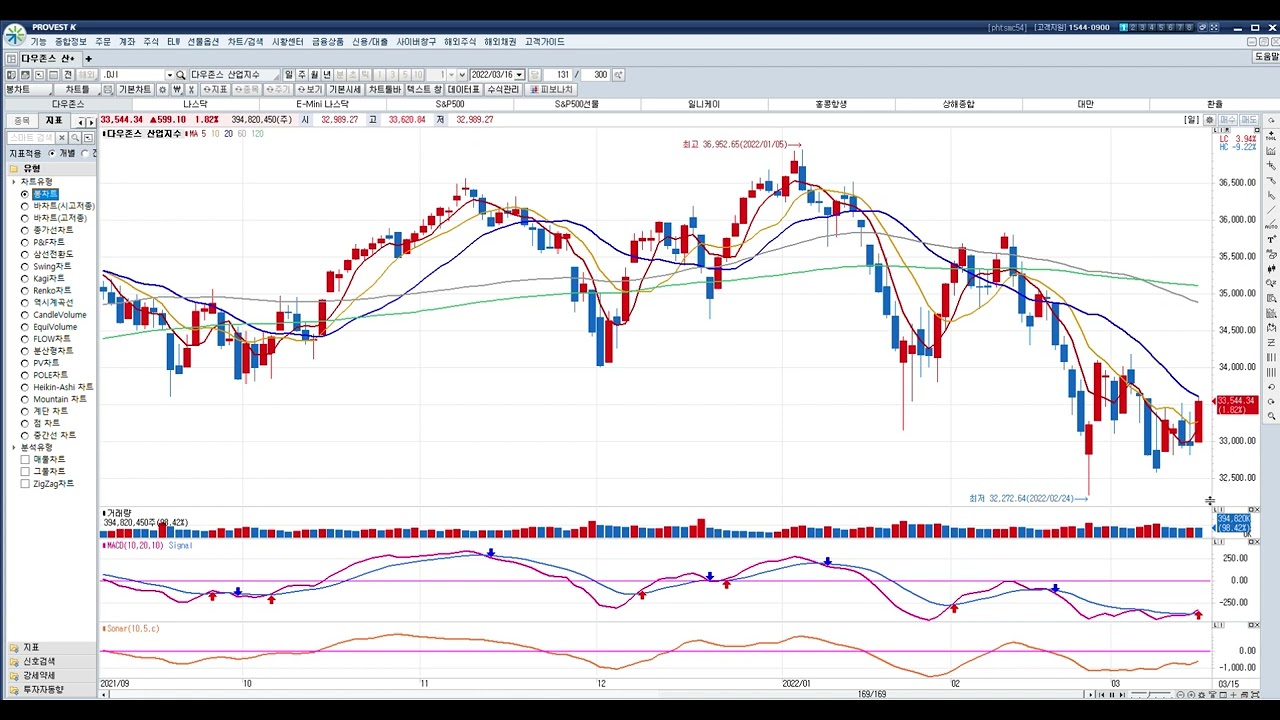
Task: Switch to virtual screen 5
Action: point(1161,27)
